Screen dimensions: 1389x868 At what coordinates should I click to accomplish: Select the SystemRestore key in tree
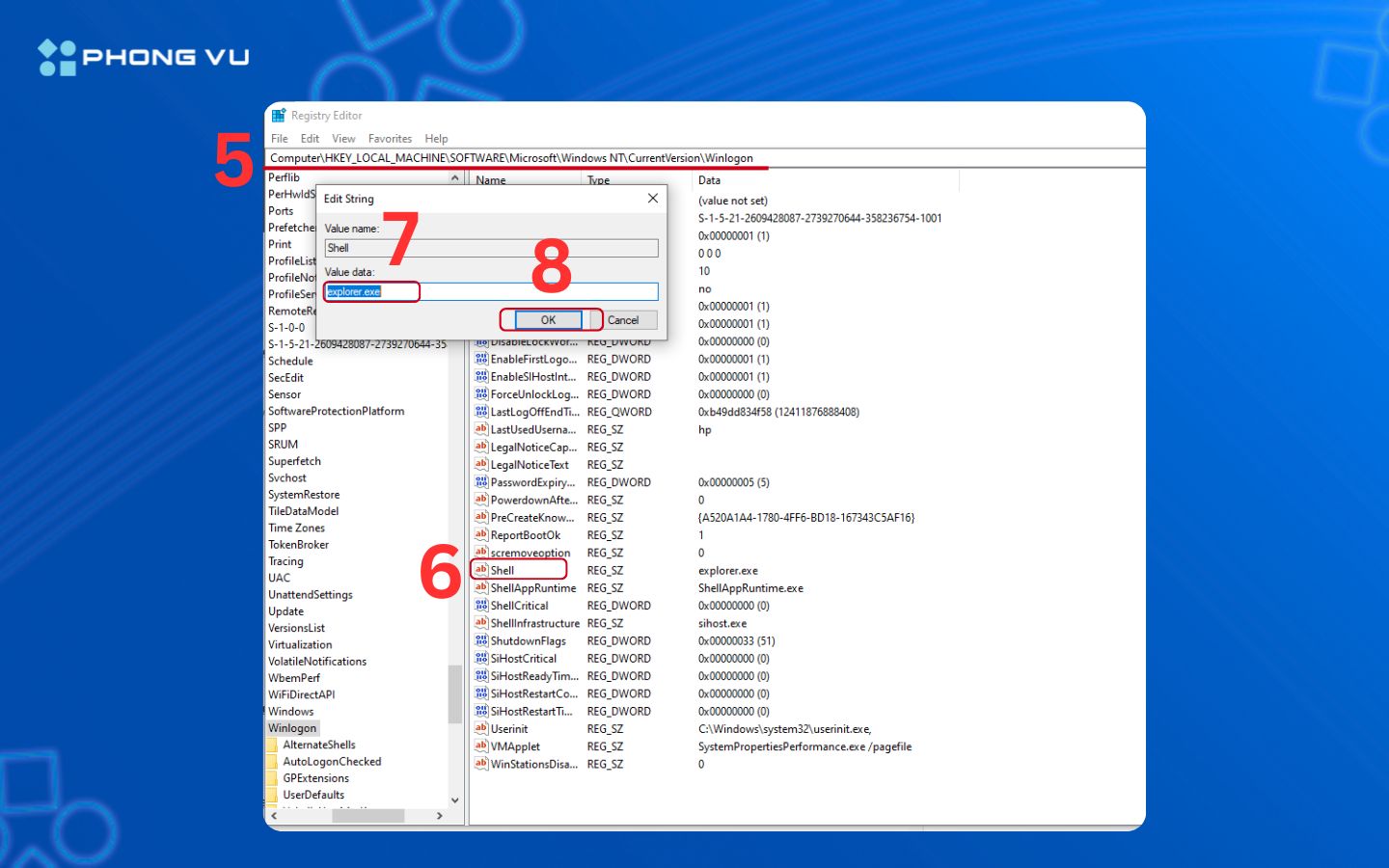pyautogui.click(x=304, y=495)
